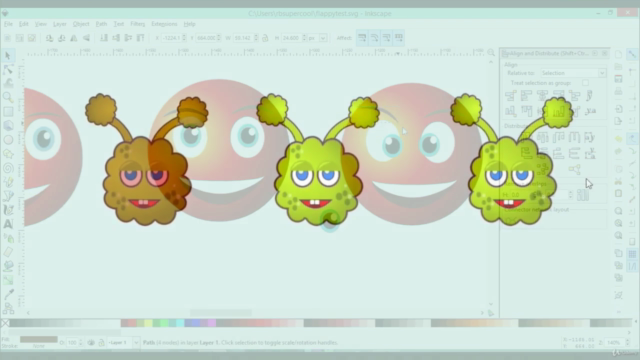This screenshot has height=360, width=640.
Task: Toggle Affect scale rounded corners button
Action: 374,38
